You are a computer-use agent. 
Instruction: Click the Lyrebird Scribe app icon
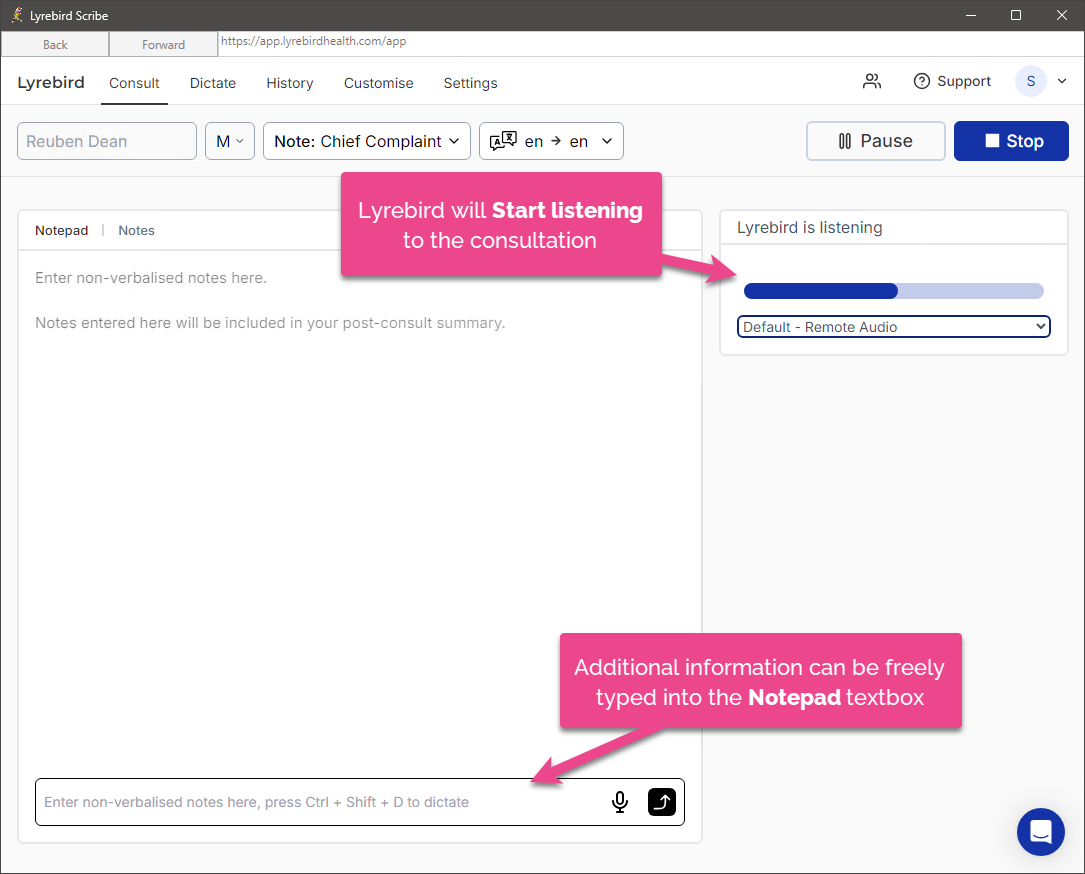pyautogui.click(x=17, y=15)
